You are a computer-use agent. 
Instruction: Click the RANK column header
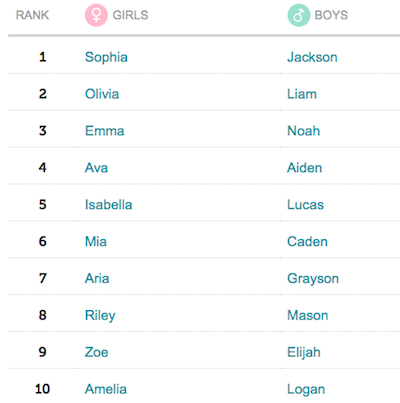pyautogui.click(x=32, y=15)
